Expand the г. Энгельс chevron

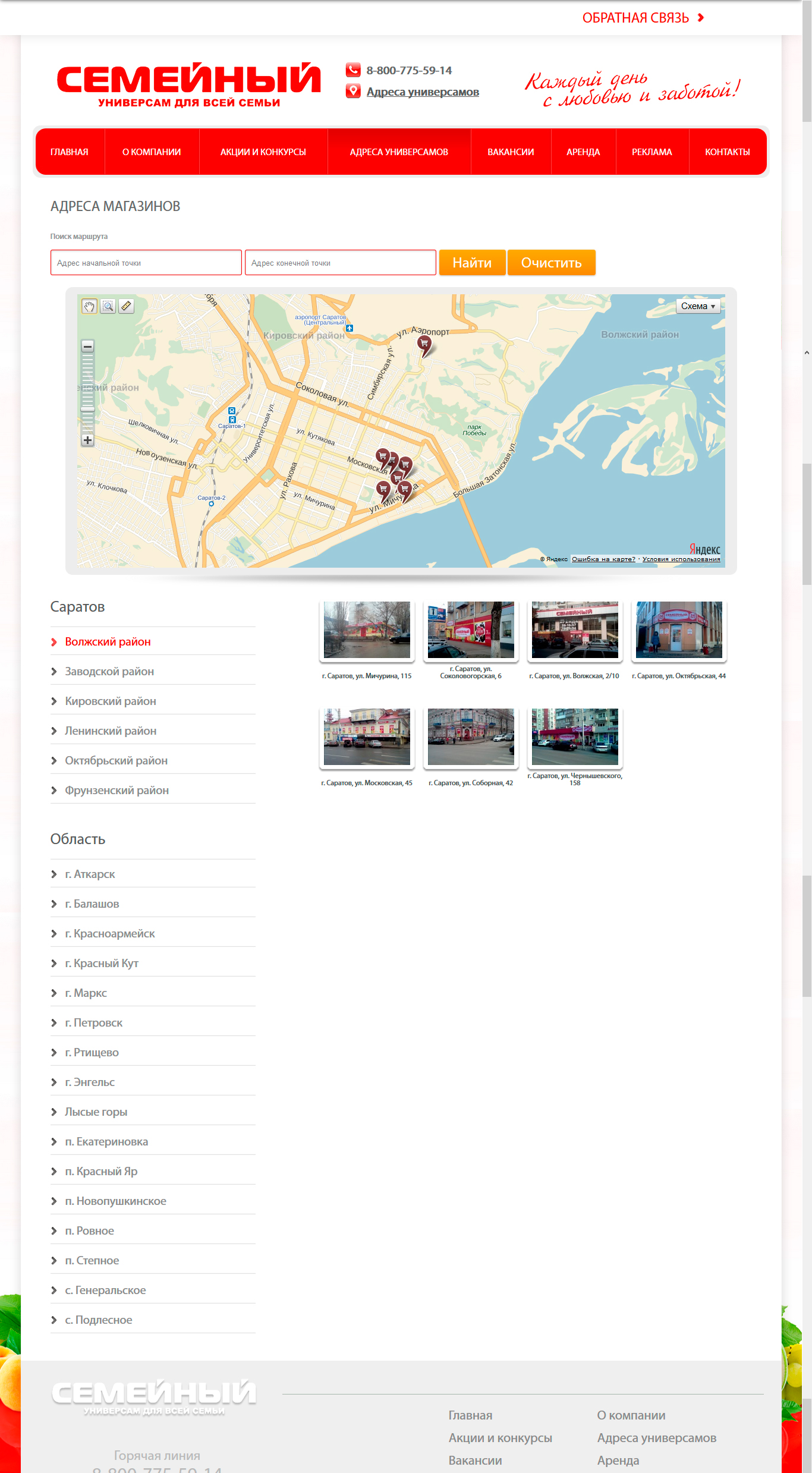click(x=54, y=1082)
